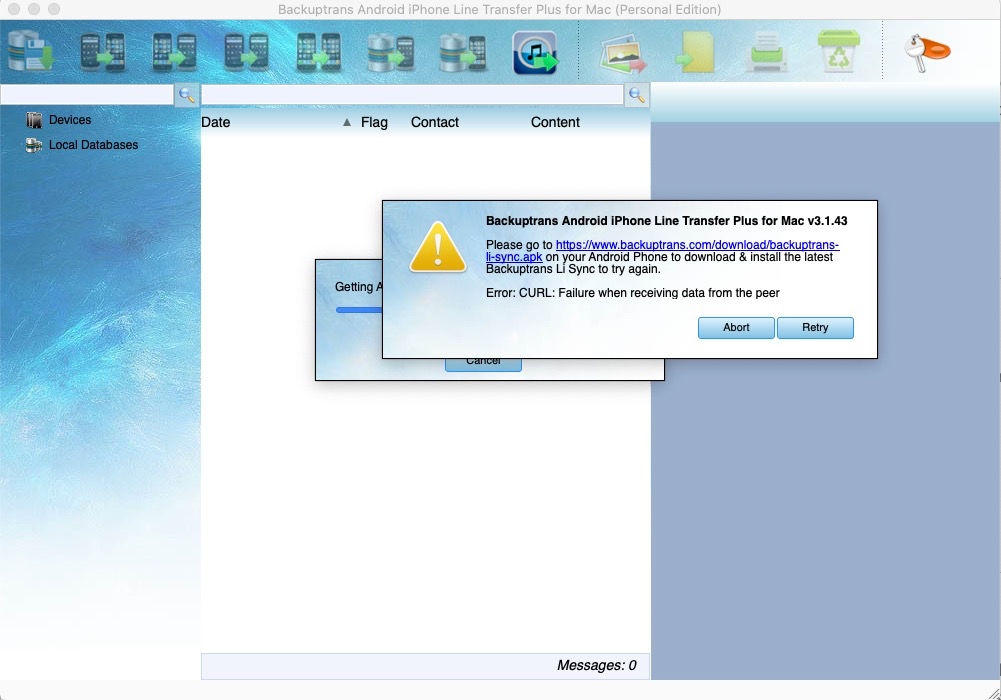The height and width of the screenshot is (700, 1001).
Task: Click the export photos attachments icon
Action: [623, 52]
